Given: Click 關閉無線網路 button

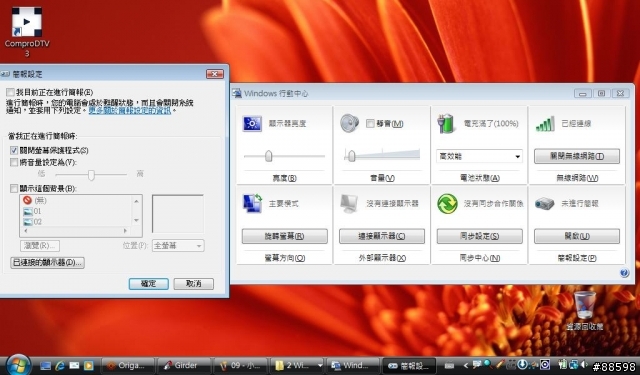Looking at the screenshot, I should pyautogui.click(x=577, y=156).
